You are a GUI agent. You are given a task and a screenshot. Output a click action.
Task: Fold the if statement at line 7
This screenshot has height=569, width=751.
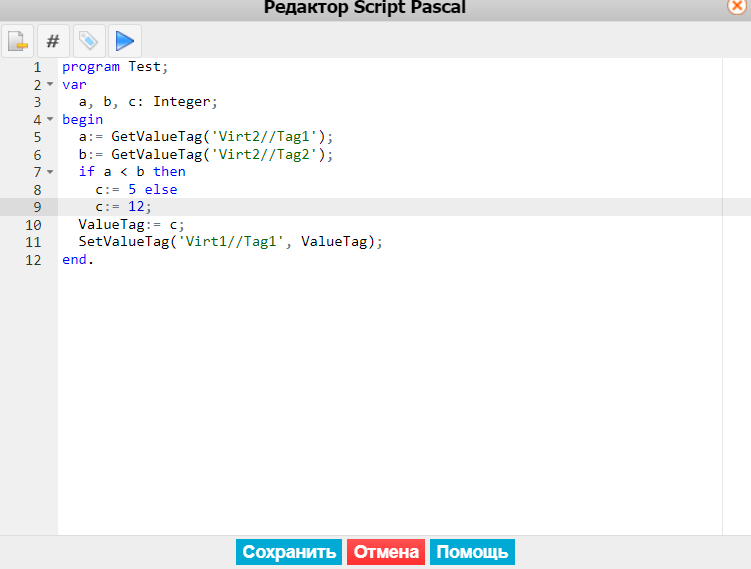(x=50, y=171)
